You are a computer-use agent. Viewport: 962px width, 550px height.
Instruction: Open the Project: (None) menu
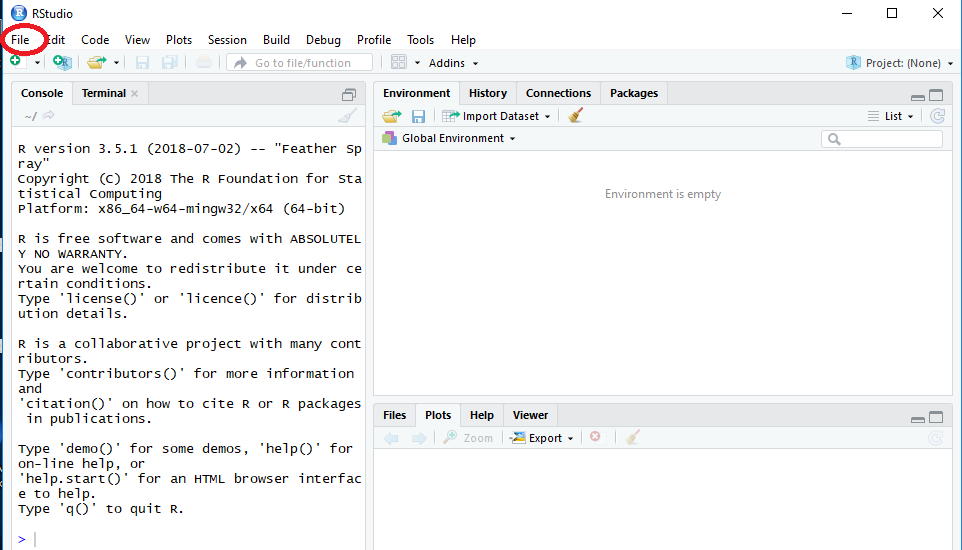(899, 63)
